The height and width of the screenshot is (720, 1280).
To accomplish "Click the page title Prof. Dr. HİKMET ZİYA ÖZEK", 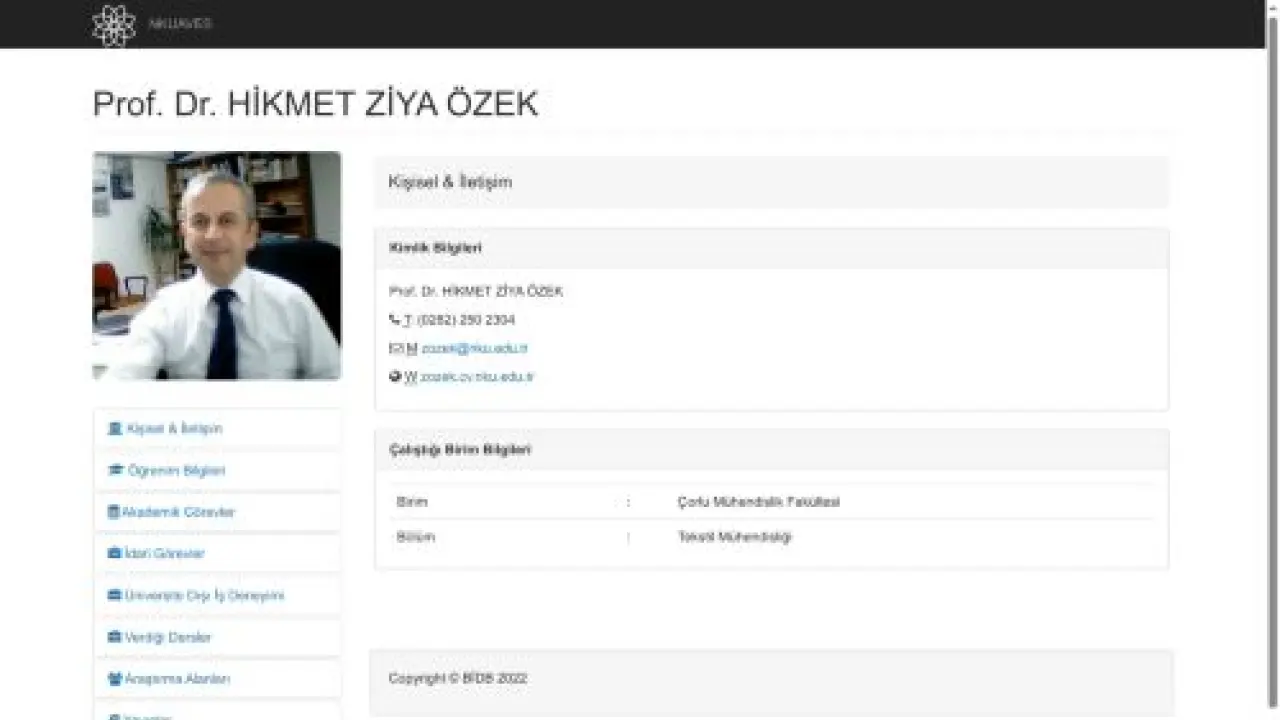I will pos(315,104).
